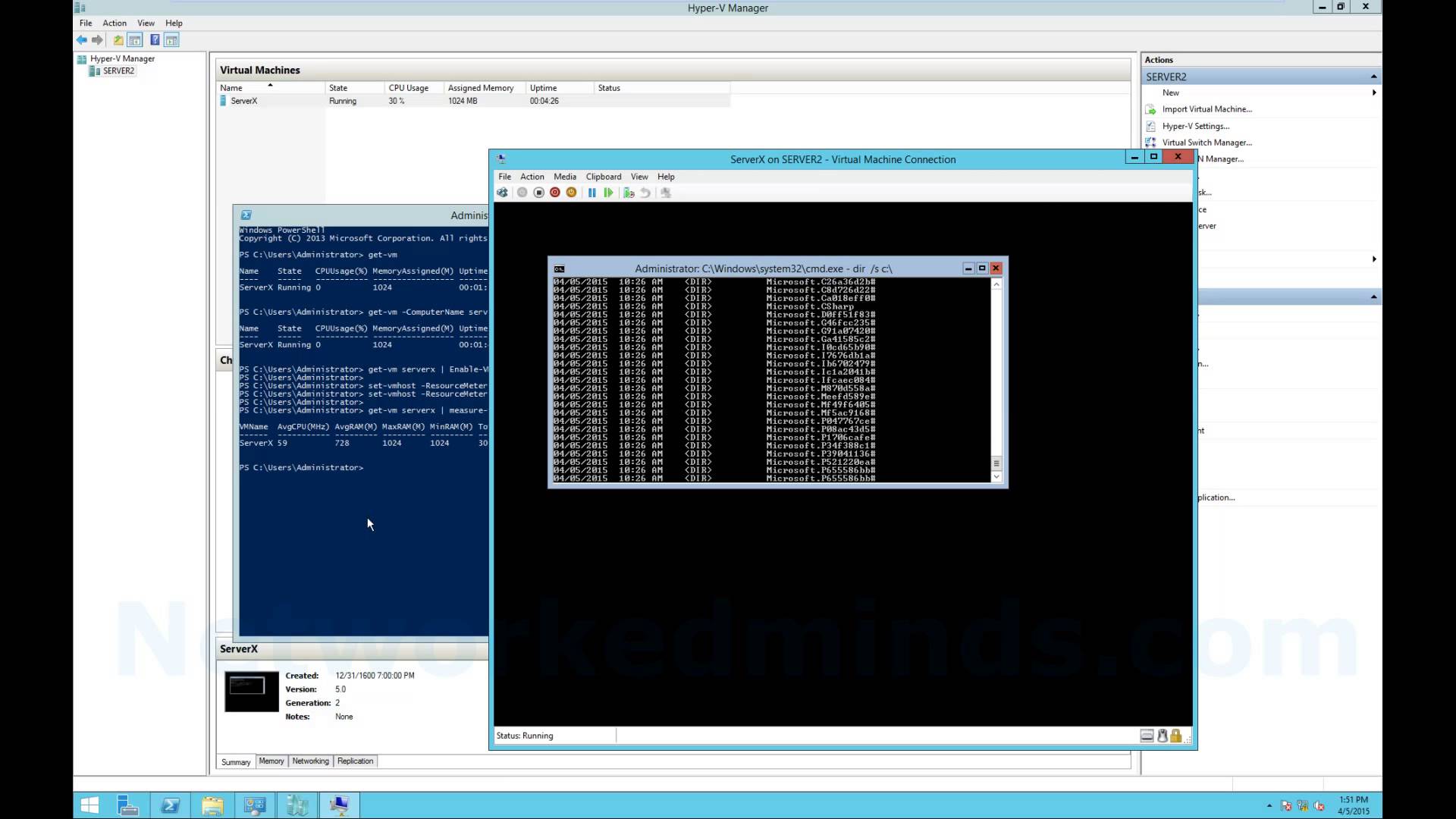Sort by Uptime column header

click(x=560, y=88)
